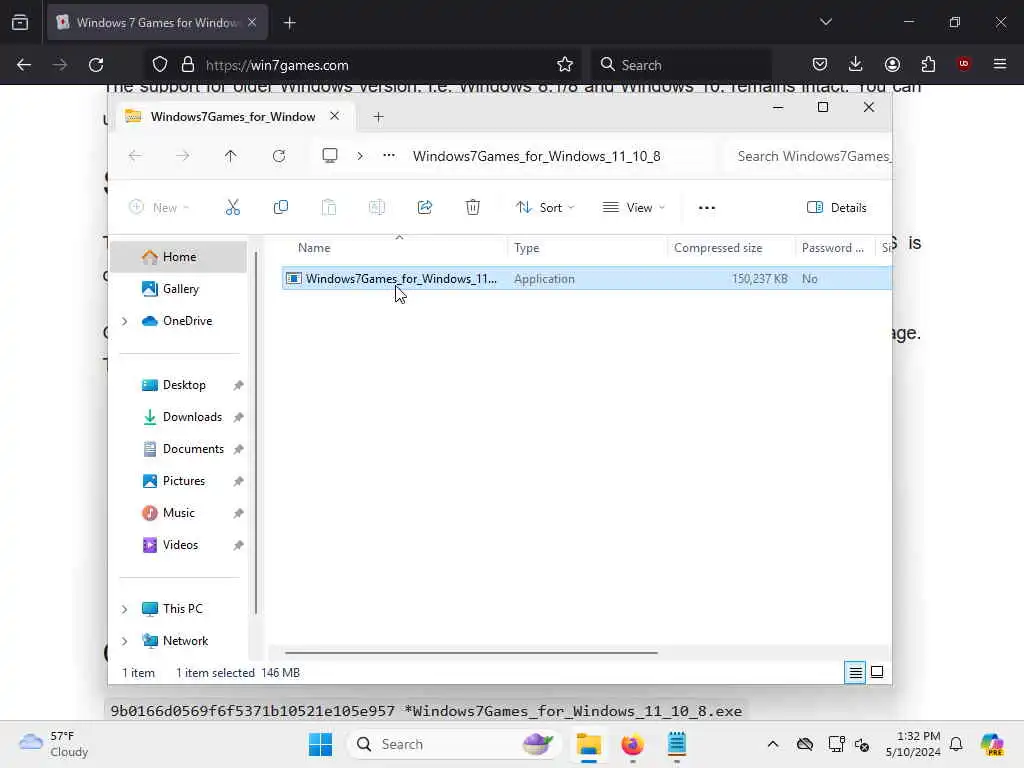This screenshot has width=1024, height=768.
Task: Go up one folder level in Explorer
Action: pyautogui.click(x=231, y=156)
